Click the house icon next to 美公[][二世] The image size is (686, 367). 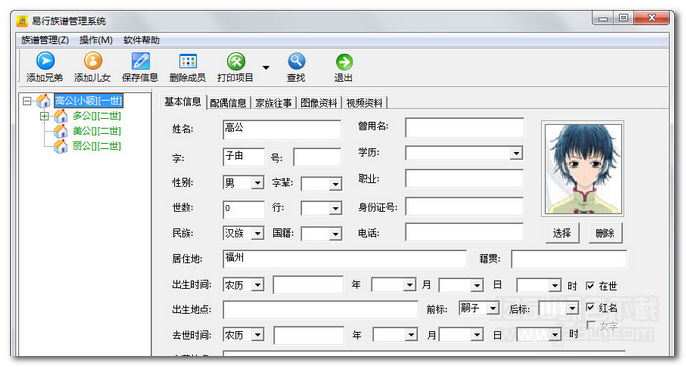60,131
